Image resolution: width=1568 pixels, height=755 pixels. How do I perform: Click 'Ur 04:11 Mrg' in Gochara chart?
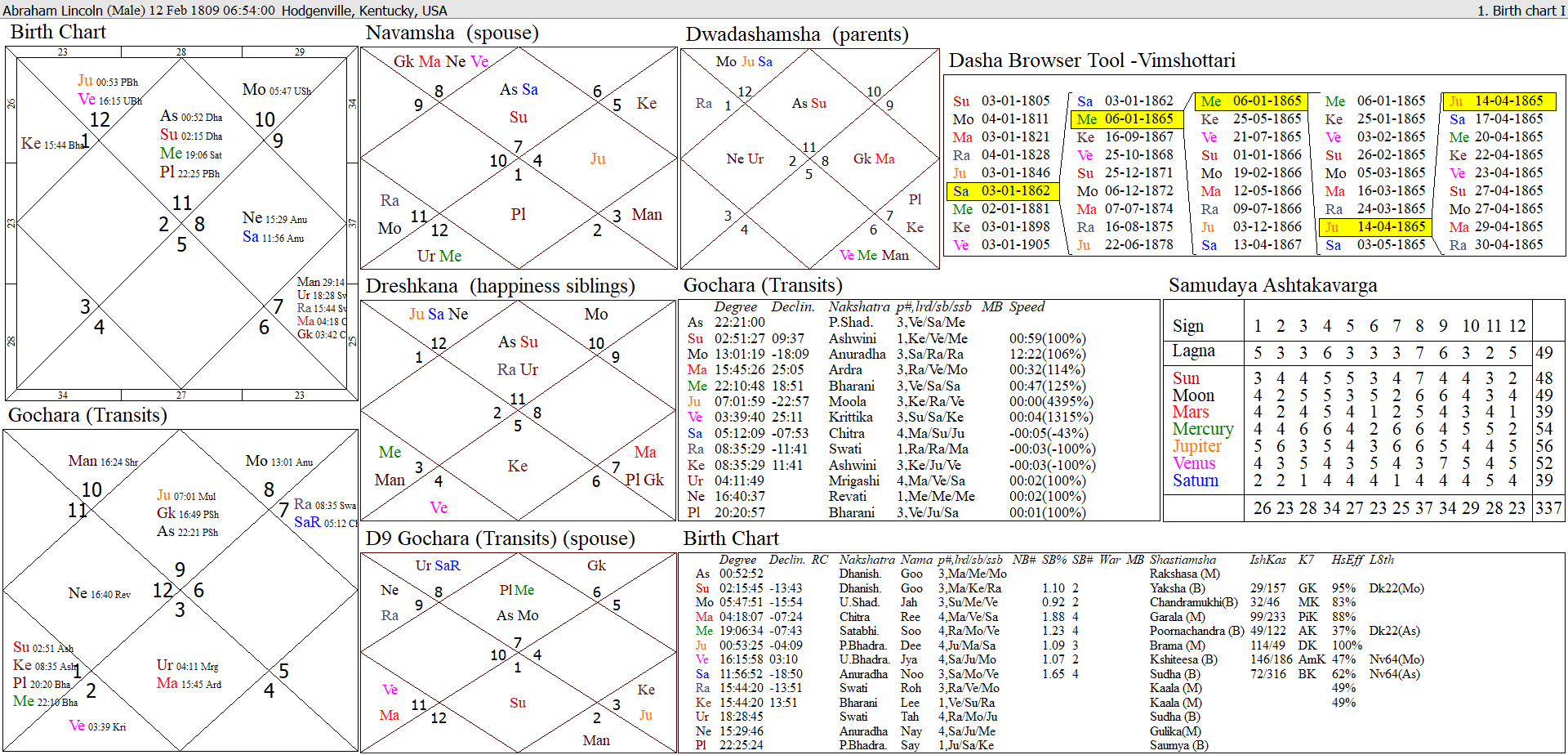point(187,665)
